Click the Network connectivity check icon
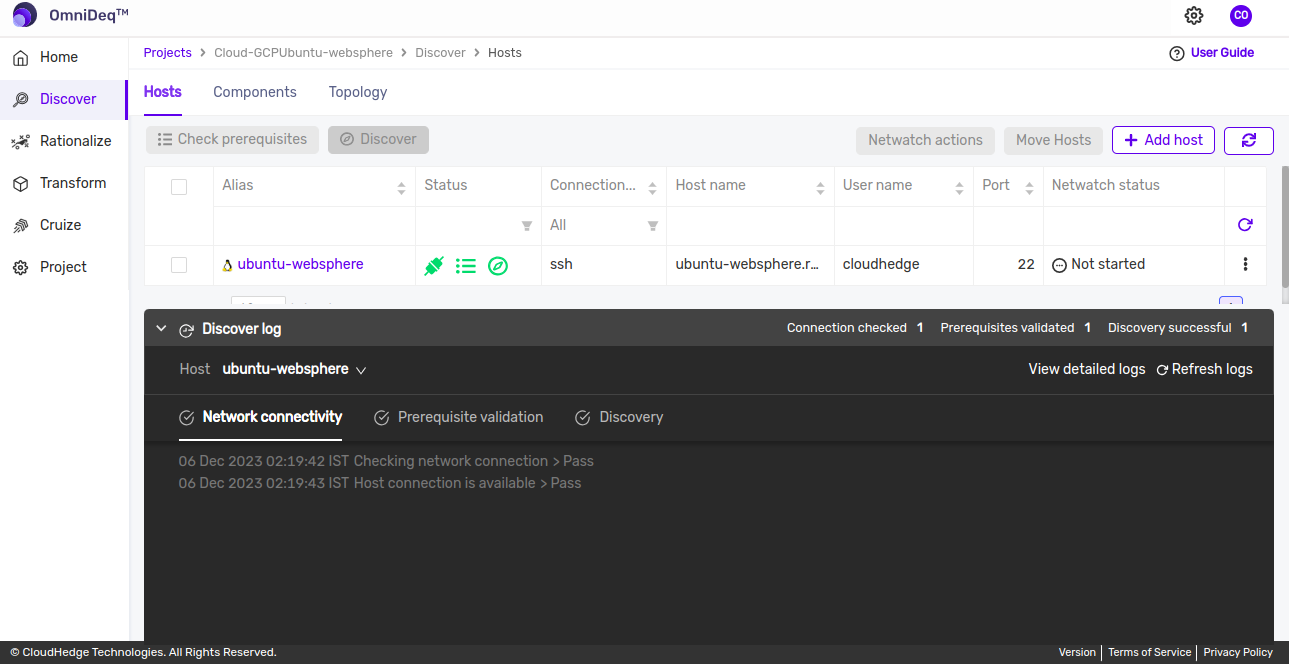The width and height of the screenshot is (1289, 664). (x=186, y=418)
